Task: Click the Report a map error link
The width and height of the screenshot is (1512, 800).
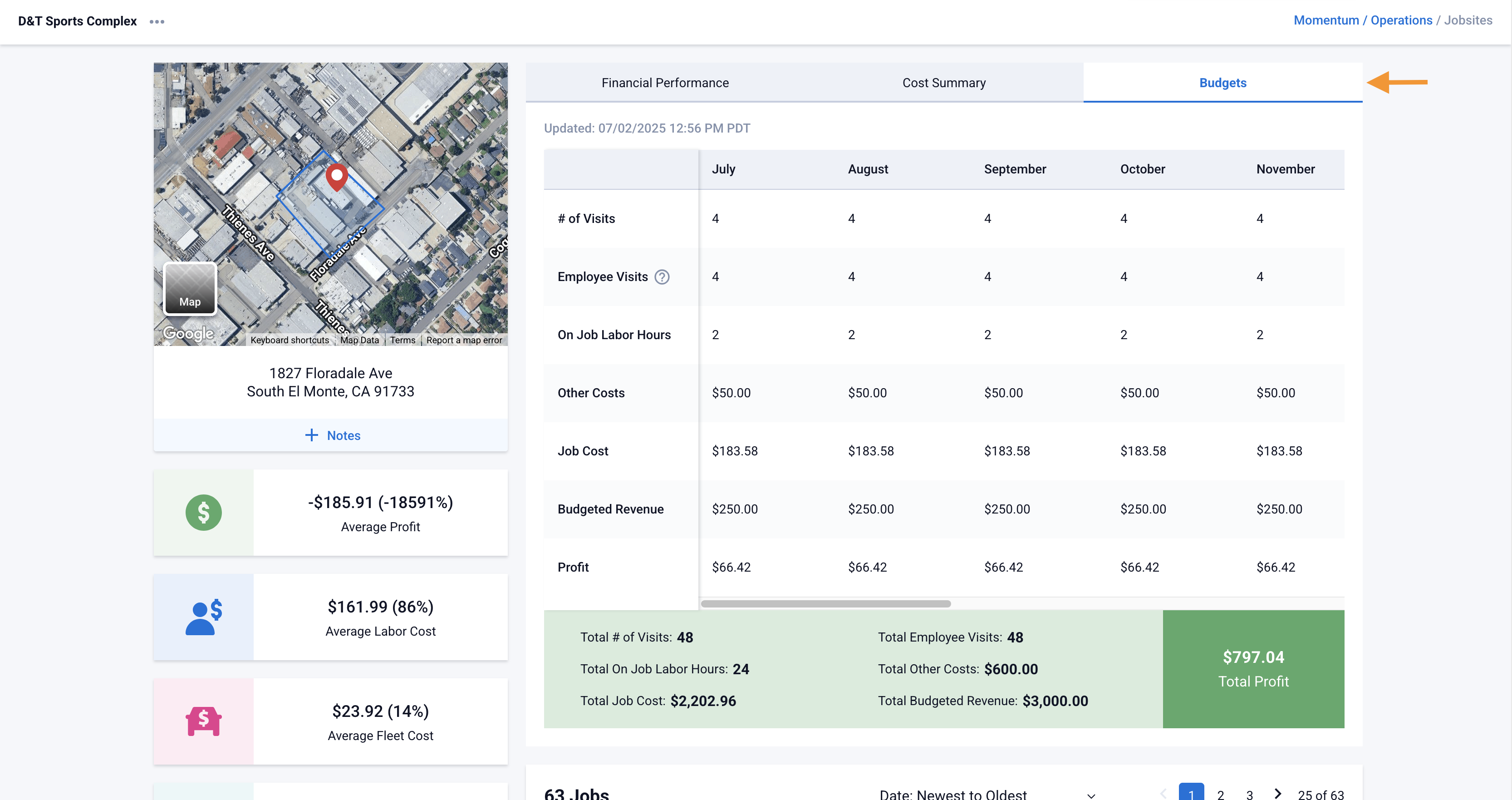Action: coord(464,340)
